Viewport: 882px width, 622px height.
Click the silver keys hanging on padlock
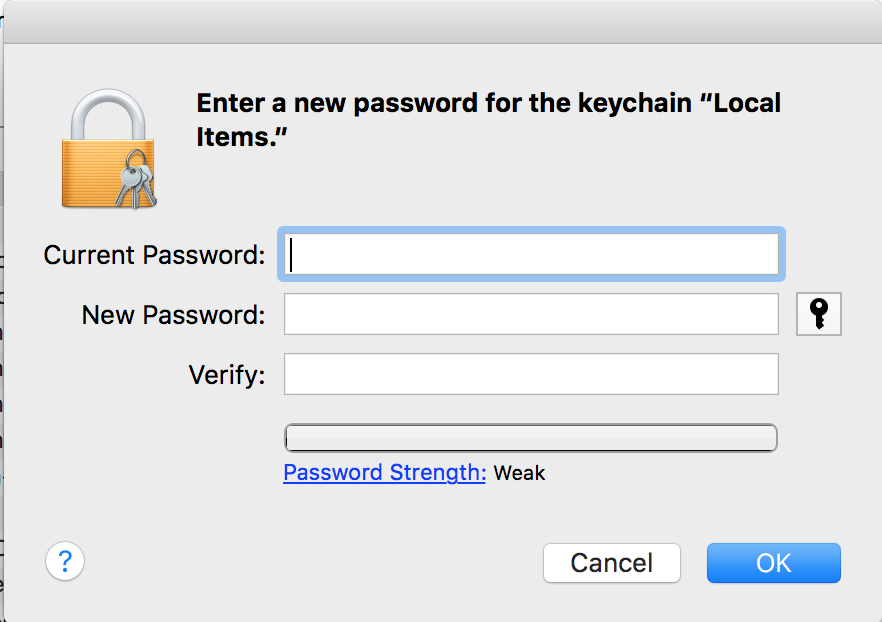pos(133,185)
